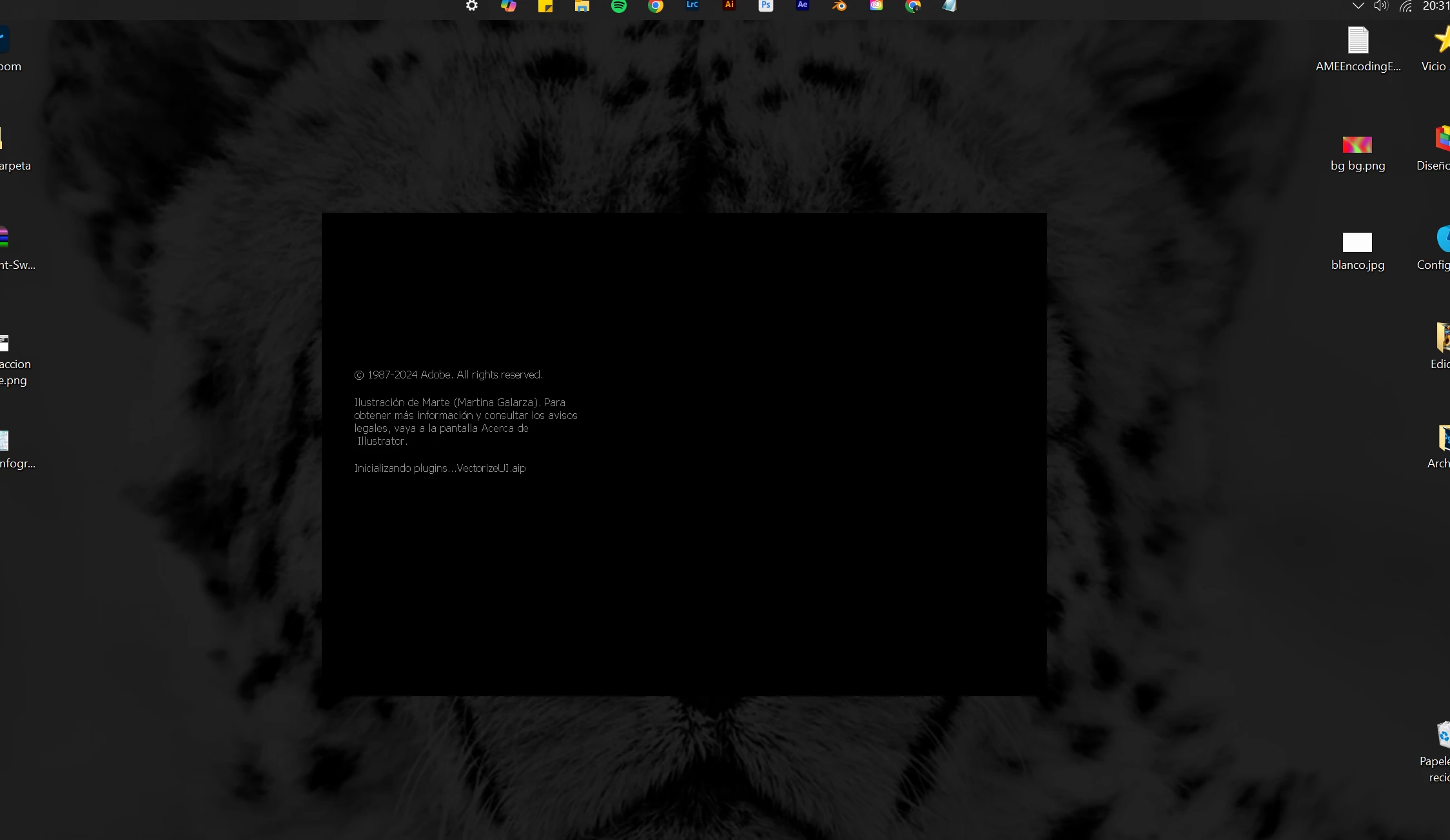Image resolution: width=1450 pixels, height=840 pixels.
Task: Open Lightroom Classic taskbar icon
Action: pos(692,5)
